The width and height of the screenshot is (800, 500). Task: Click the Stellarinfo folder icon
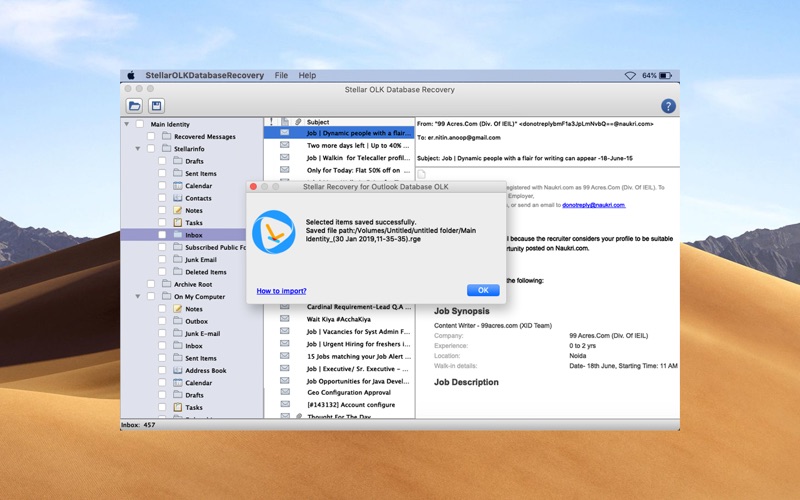click(x=166, y=148)
